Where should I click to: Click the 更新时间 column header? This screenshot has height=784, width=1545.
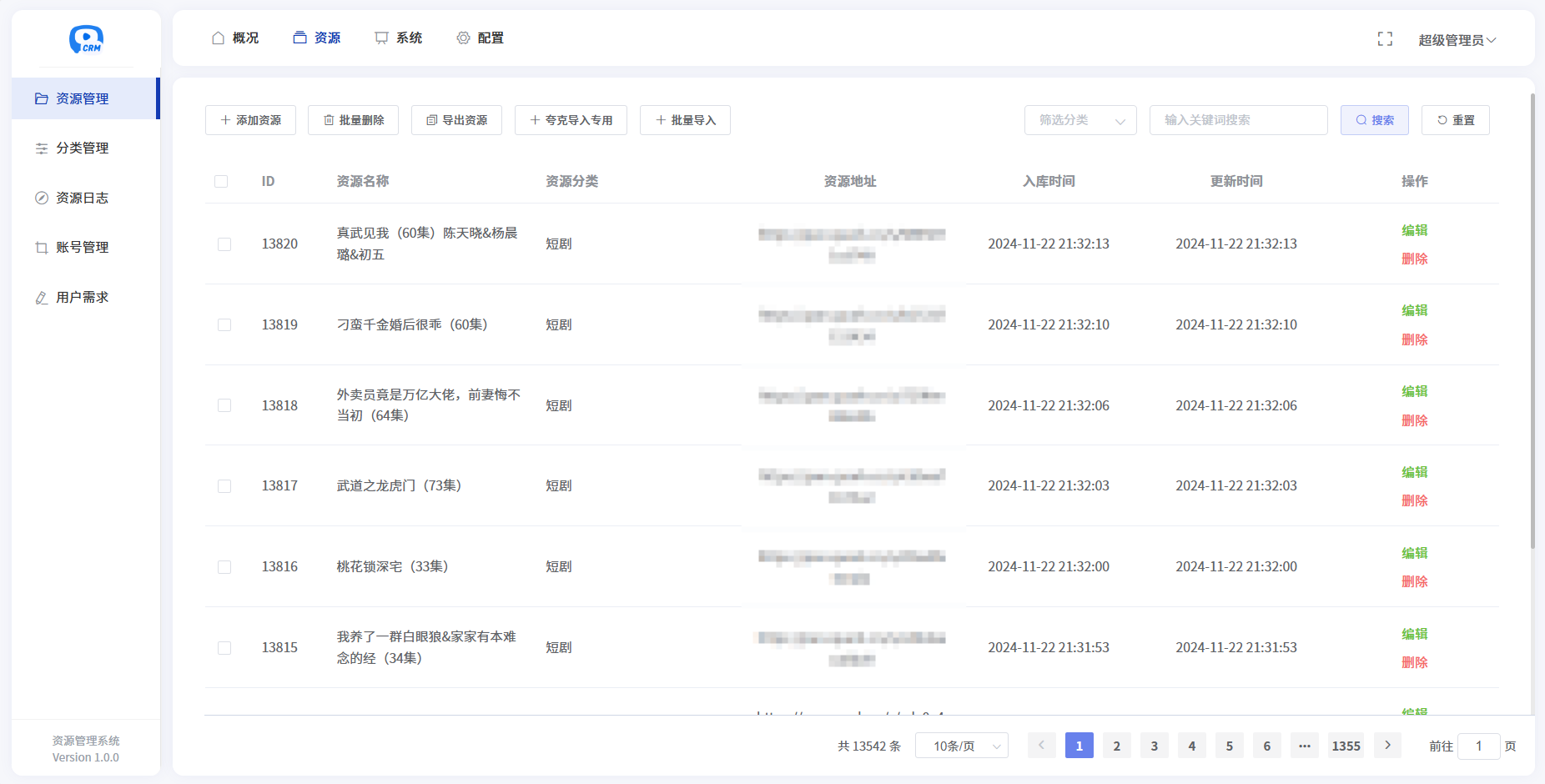(x=1237, y=182)
